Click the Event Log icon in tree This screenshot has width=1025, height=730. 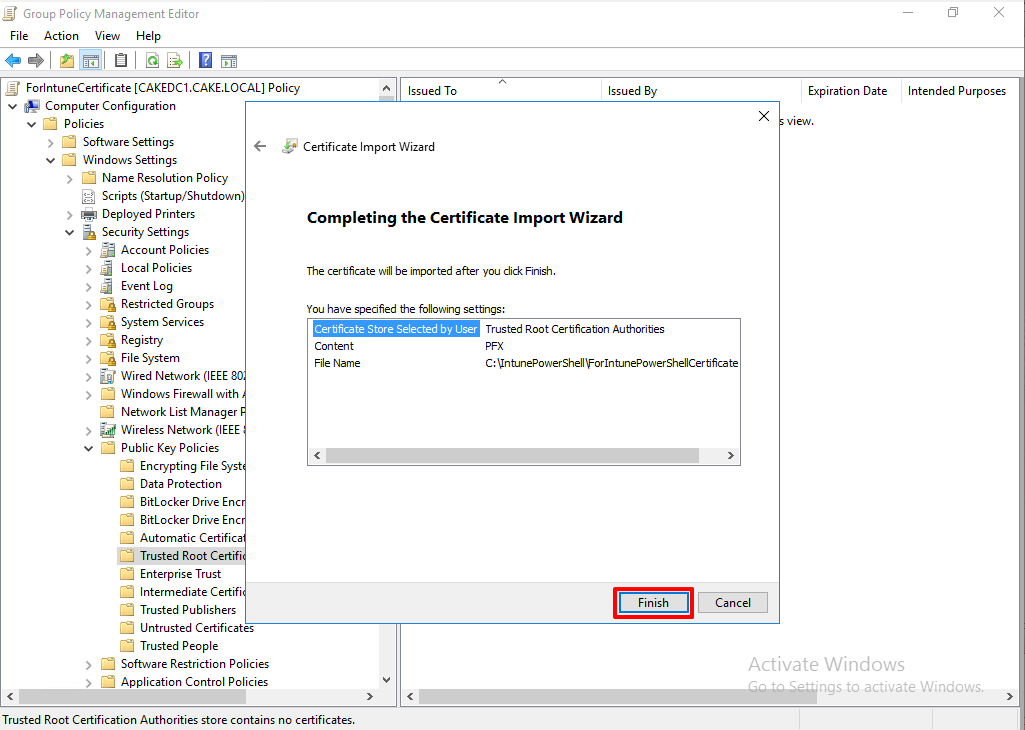(108, 286)
